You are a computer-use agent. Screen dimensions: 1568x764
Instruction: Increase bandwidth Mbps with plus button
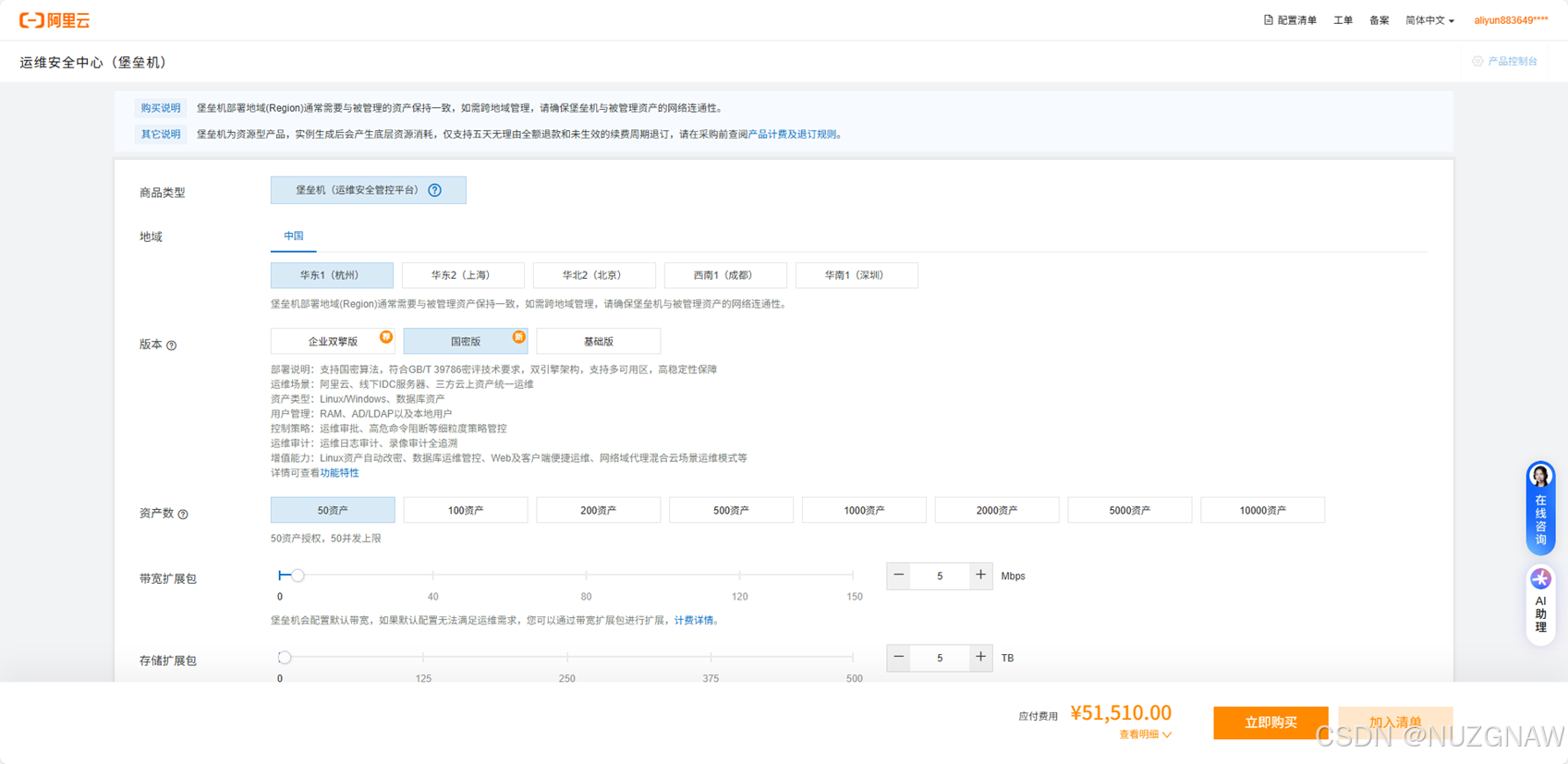coord(980,576)
